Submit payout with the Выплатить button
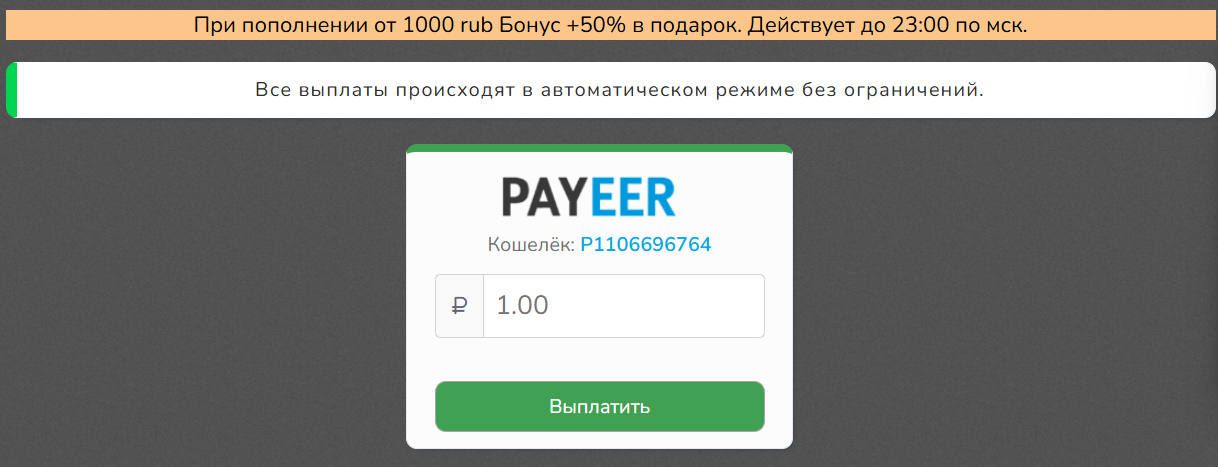This screenshot has height=467, width=1218. pyautogui.click(x=600, y=407)
